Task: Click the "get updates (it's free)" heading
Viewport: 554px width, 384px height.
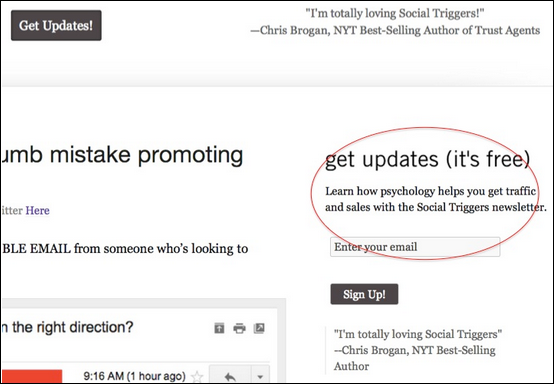Action: click(x=428, y=159)
